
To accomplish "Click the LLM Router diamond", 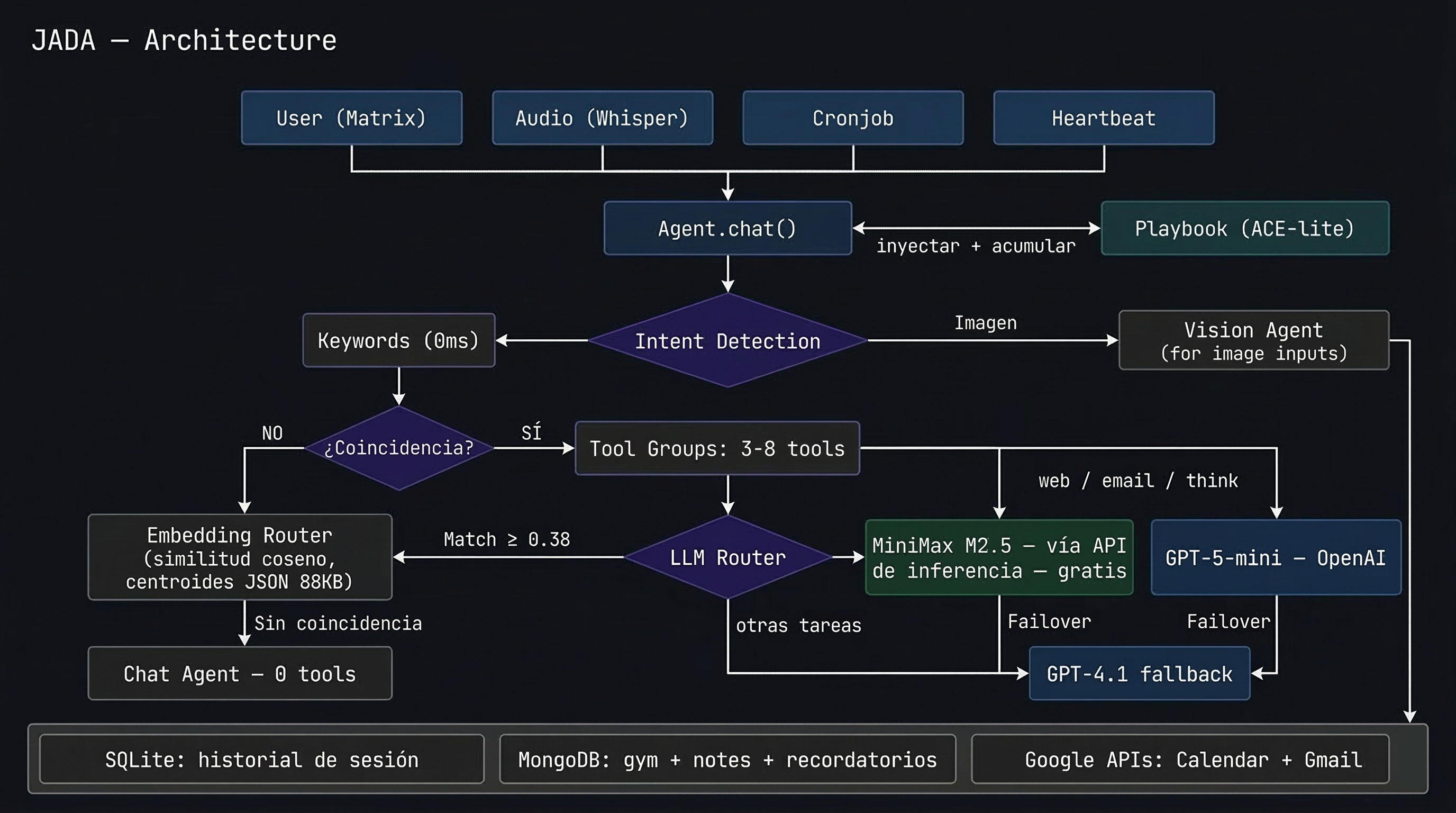I will [x=727, y=557].
